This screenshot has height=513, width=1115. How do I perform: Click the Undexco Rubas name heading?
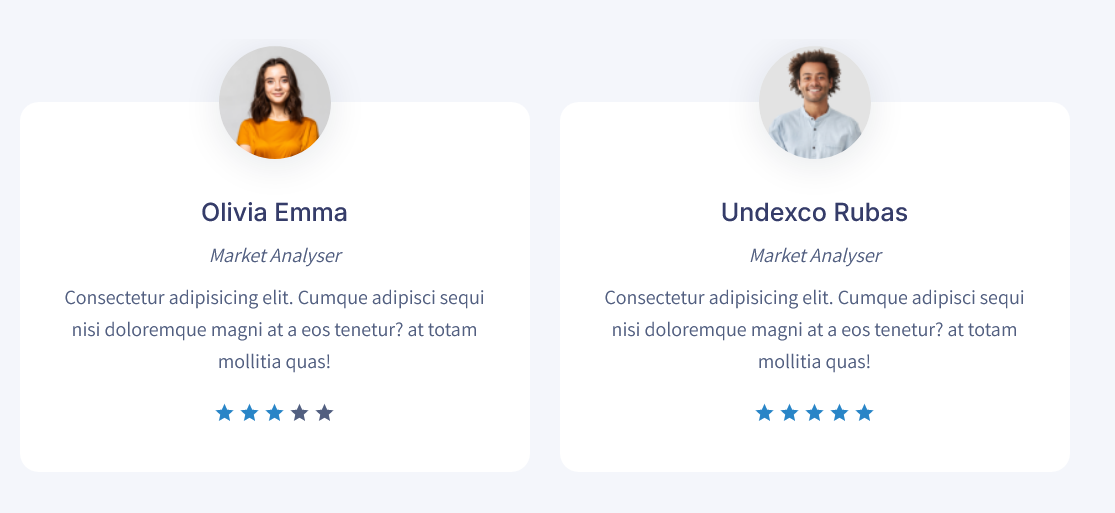click(x=814, y=212)
